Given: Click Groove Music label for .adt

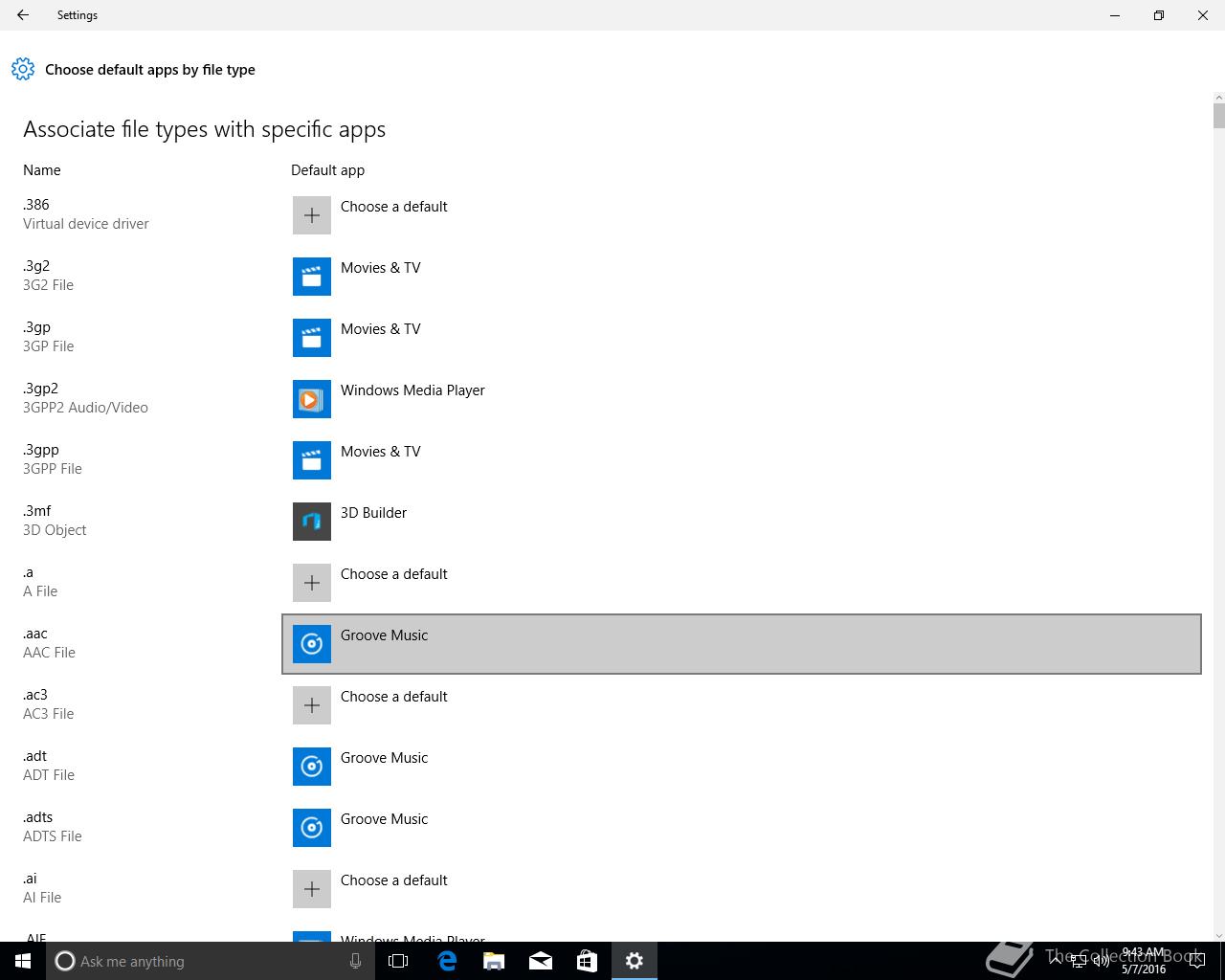Looking at the screenshot, I should click(x=384, y=758).
